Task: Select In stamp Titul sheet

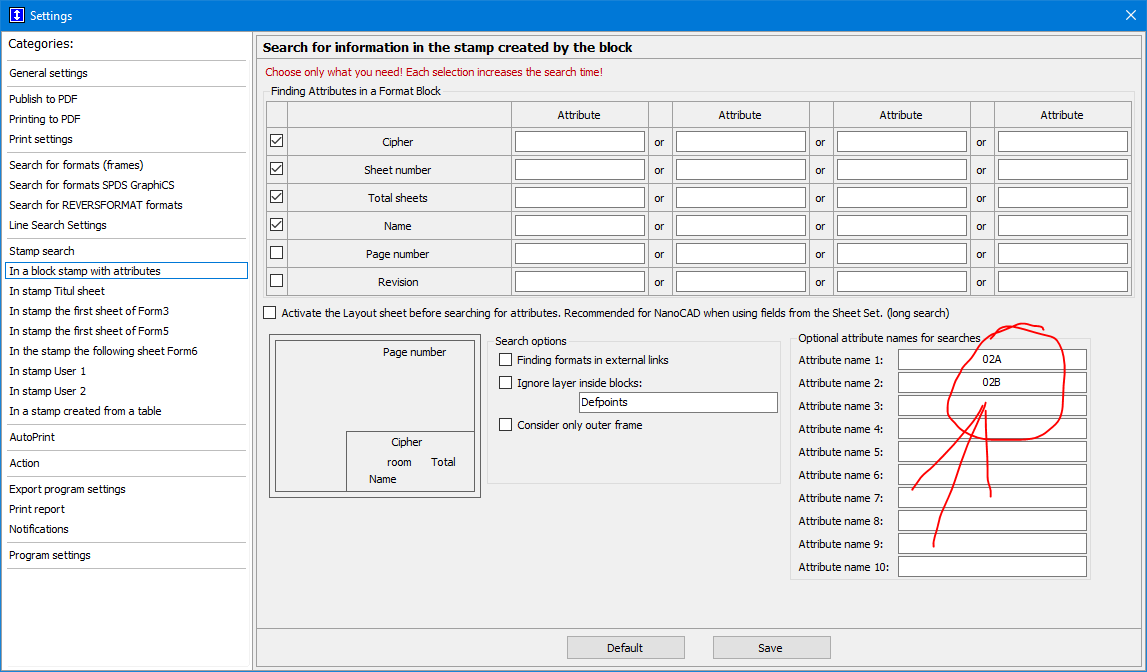Action: point(57,291)
